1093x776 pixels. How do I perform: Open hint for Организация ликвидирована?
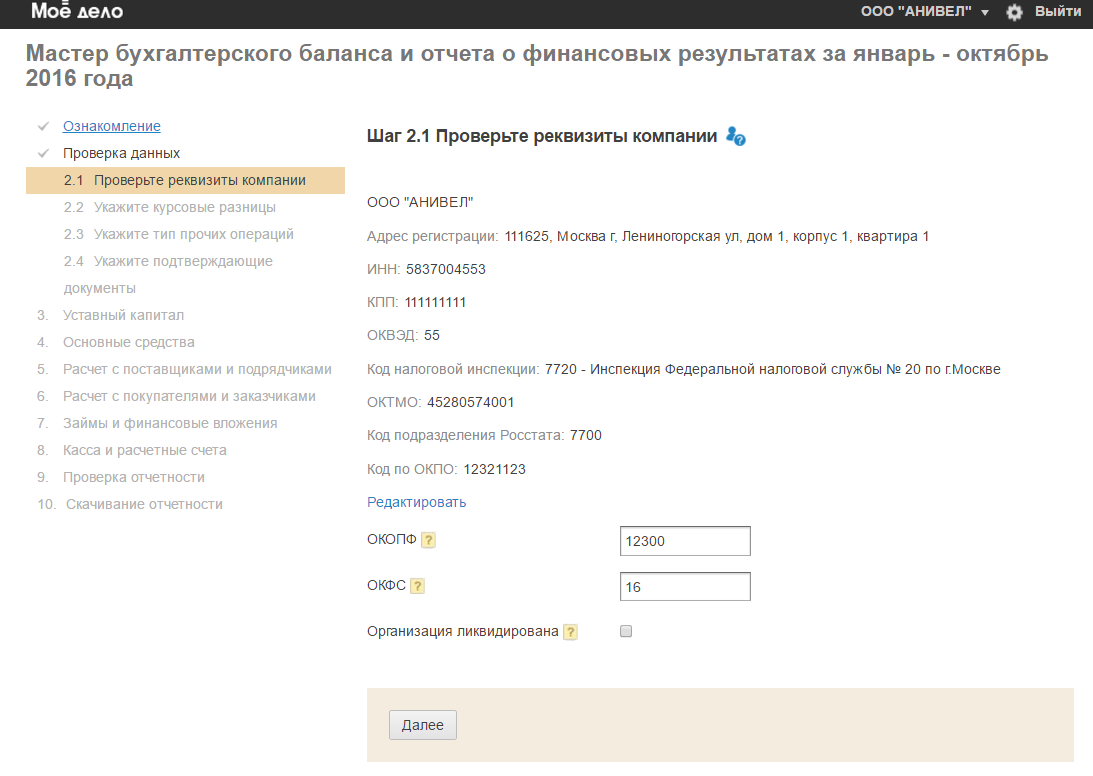click(571, 632)
